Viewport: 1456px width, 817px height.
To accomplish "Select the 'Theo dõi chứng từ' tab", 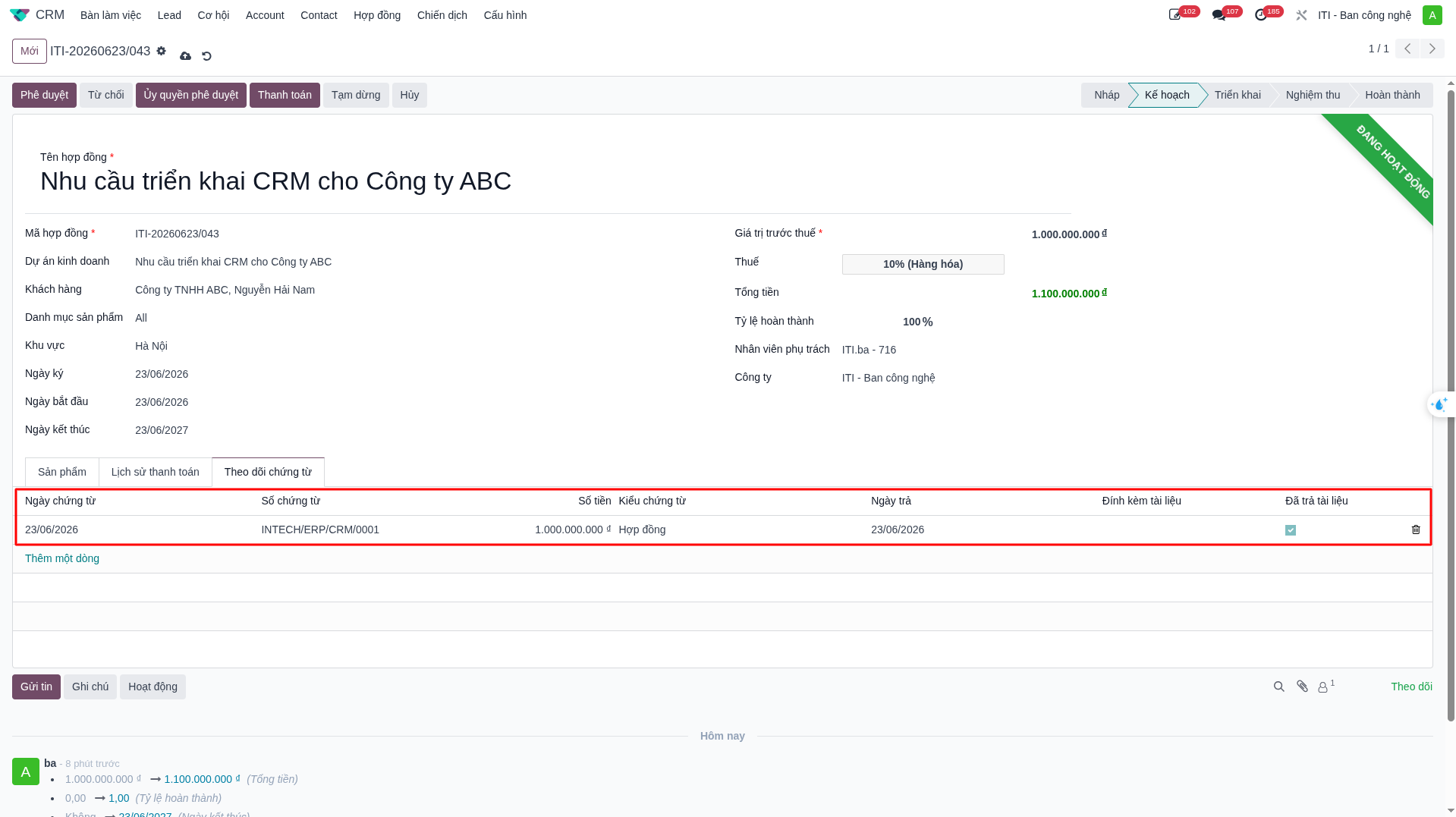I will (x=268, y=472).
